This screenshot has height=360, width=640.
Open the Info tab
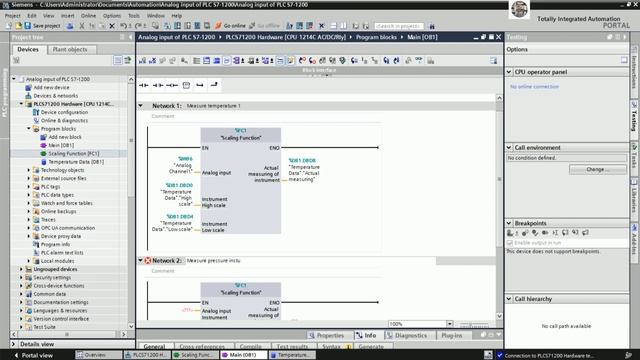click(x=366, y=336)
